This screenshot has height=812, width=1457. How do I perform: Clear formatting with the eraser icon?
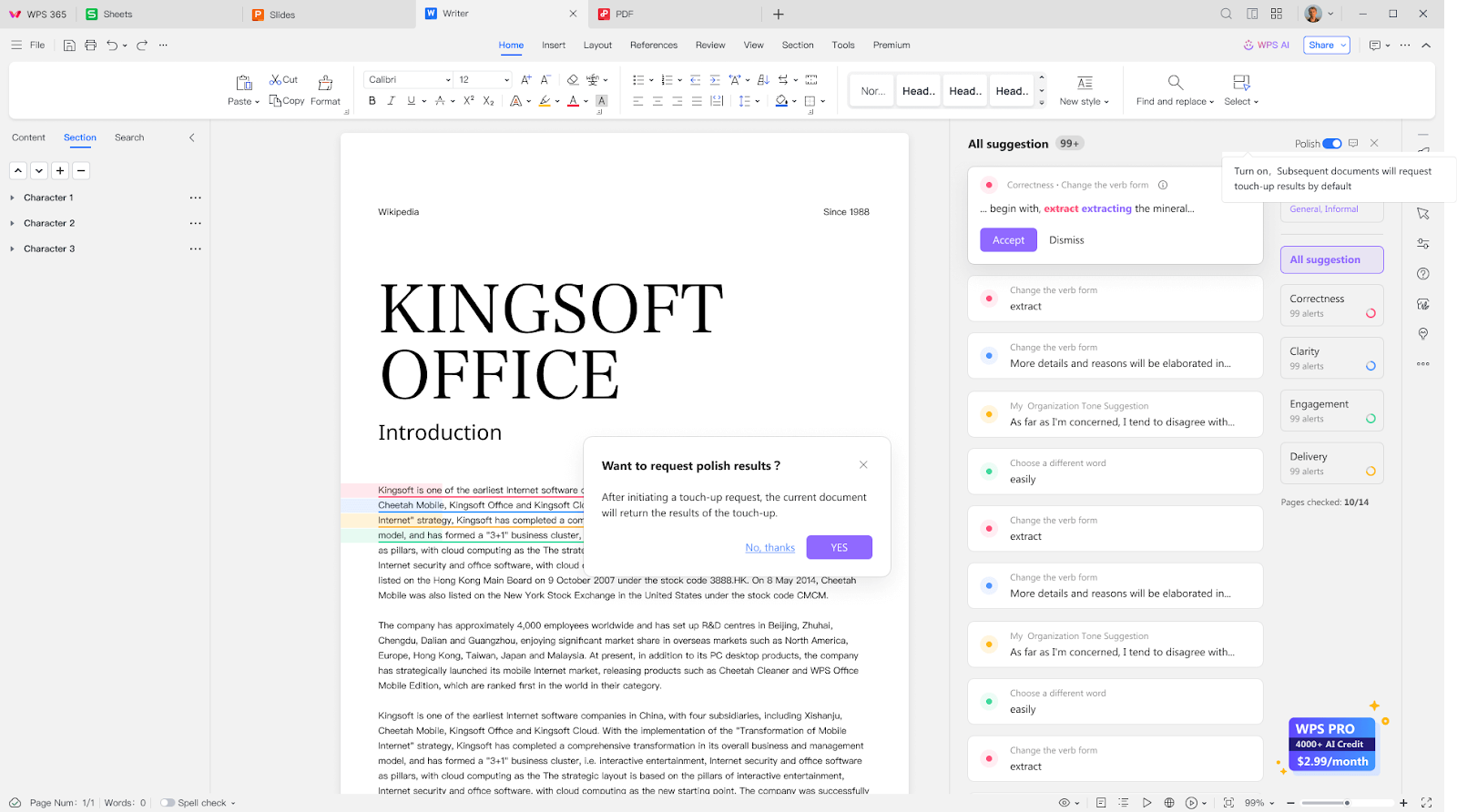(572, 80)
